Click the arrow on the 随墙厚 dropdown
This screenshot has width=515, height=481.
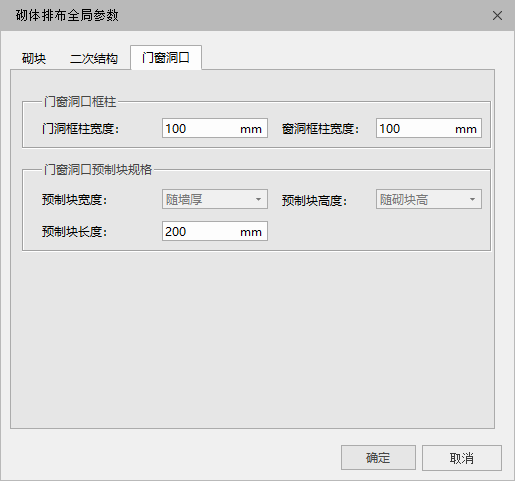point(258,199)
